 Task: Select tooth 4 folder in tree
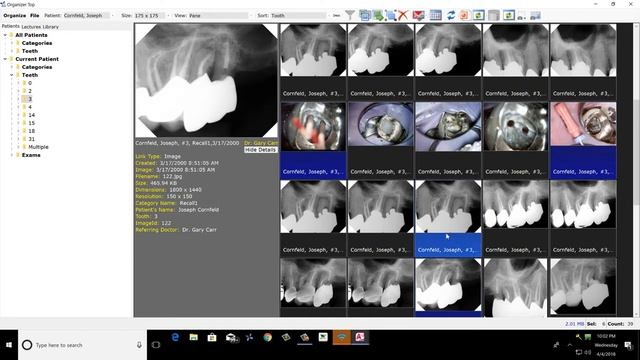click(x=30, y=107)
